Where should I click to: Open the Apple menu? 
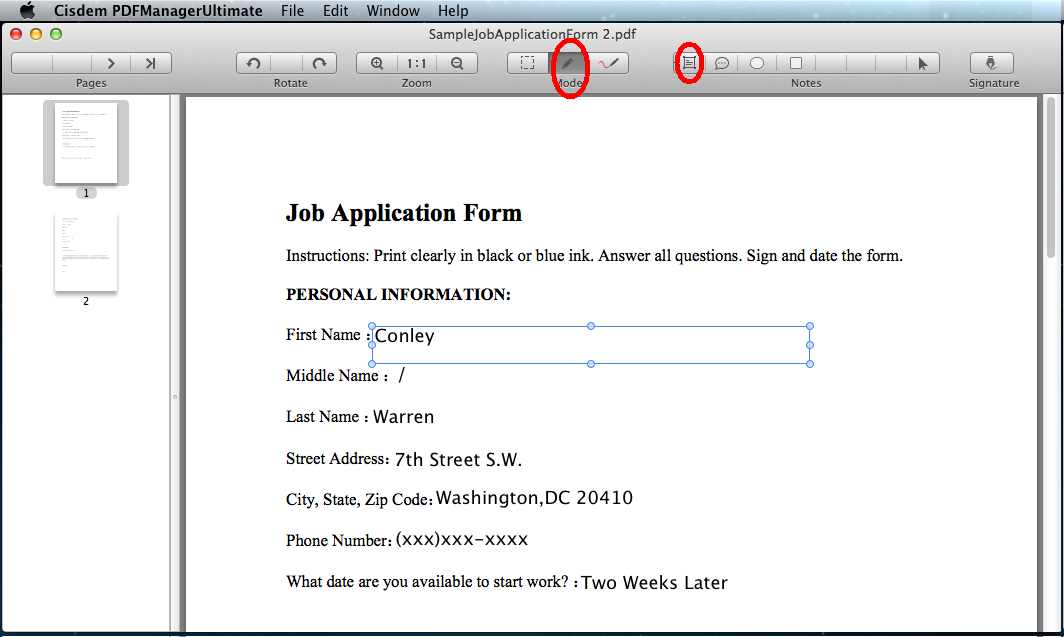[x=27, y=11]
